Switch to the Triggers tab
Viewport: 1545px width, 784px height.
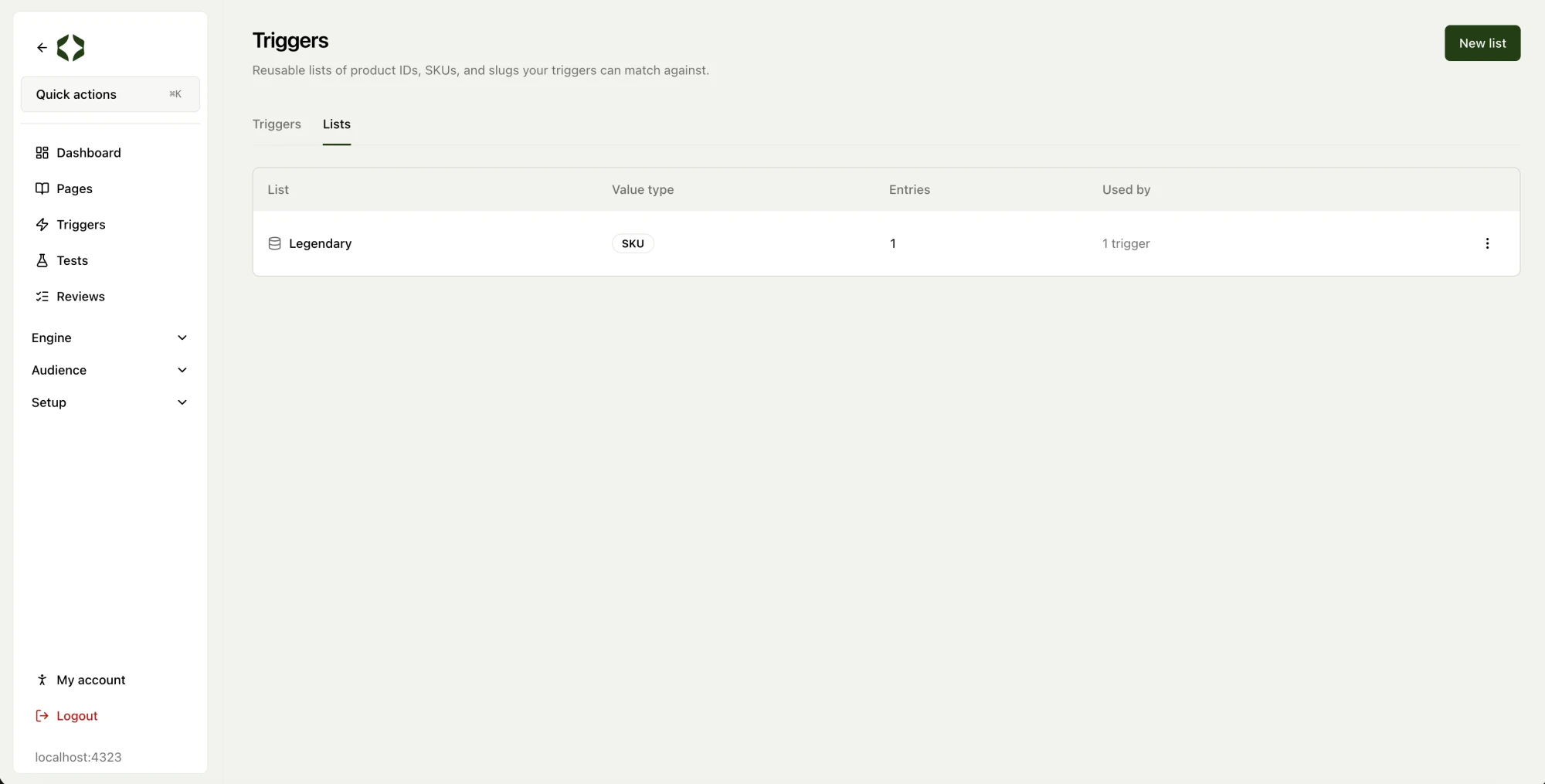point(277,124)
